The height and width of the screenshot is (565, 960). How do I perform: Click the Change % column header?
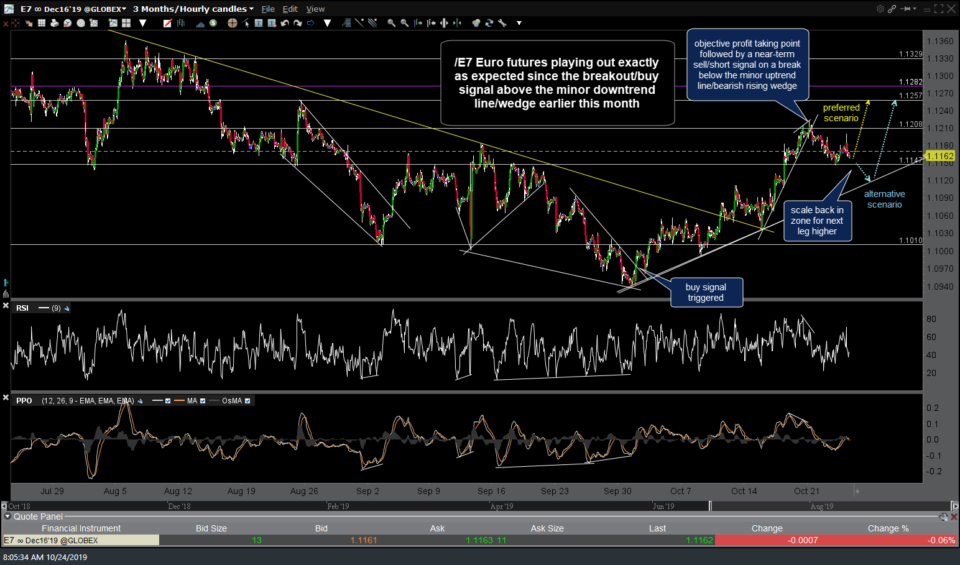click(x=888, y=528)
